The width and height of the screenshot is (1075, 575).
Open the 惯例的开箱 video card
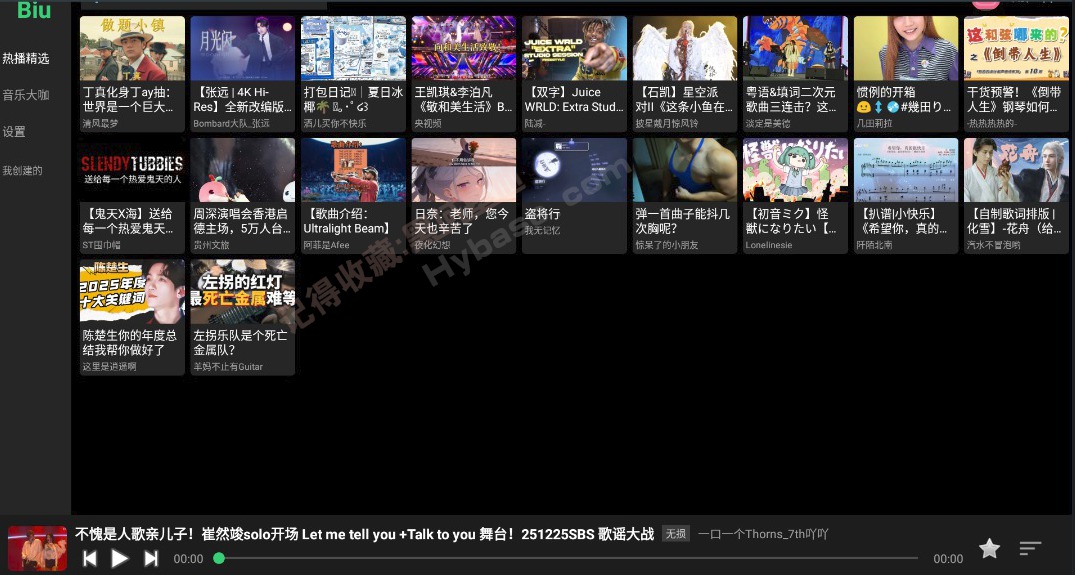(x=906, y=74)
